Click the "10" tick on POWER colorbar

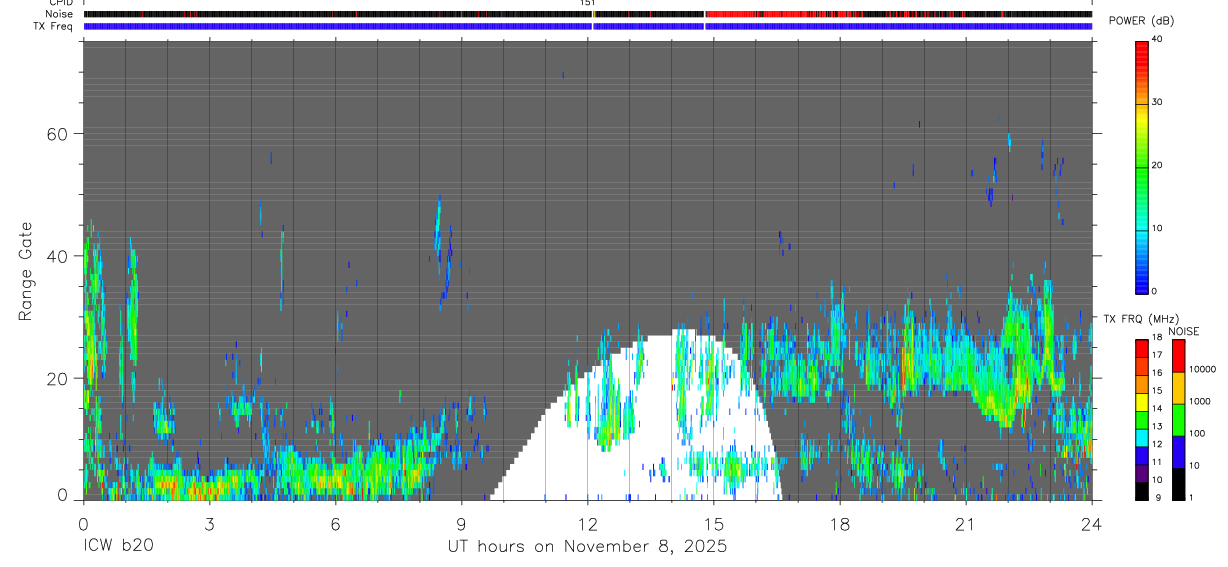pyautogui.click(x=1157, y=229)
